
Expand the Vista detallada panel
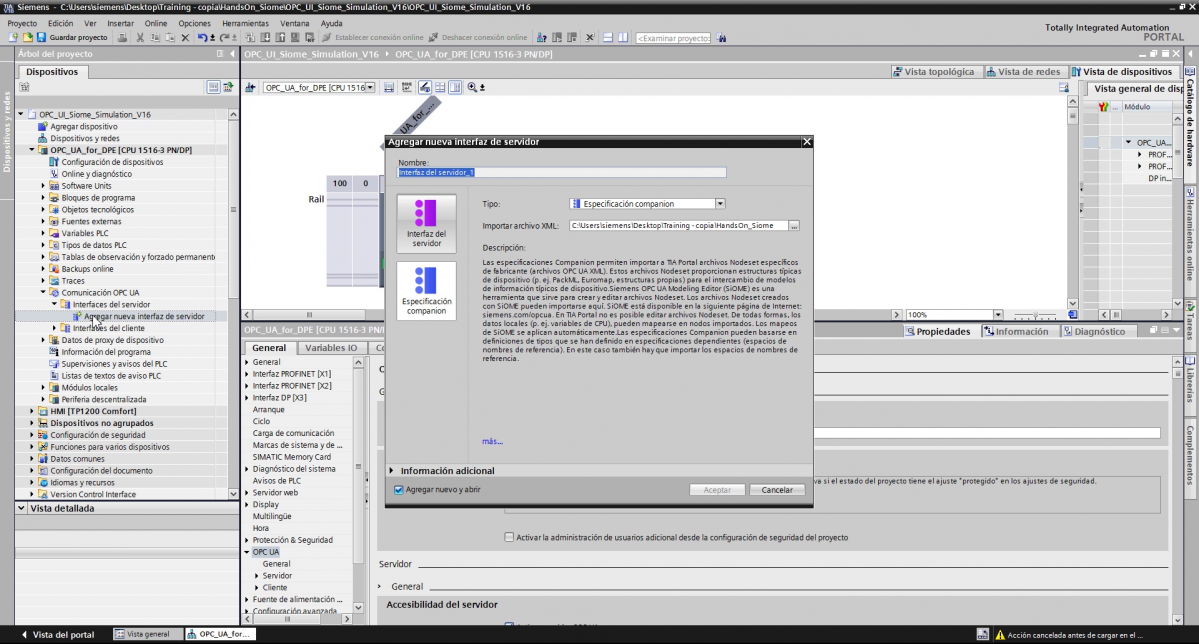[21, 509]
